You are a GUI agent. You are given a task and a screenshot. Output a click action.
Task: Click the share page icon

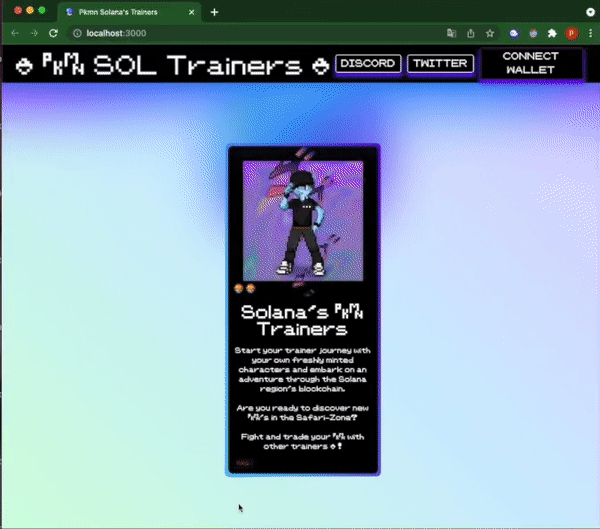coord(471,33)
